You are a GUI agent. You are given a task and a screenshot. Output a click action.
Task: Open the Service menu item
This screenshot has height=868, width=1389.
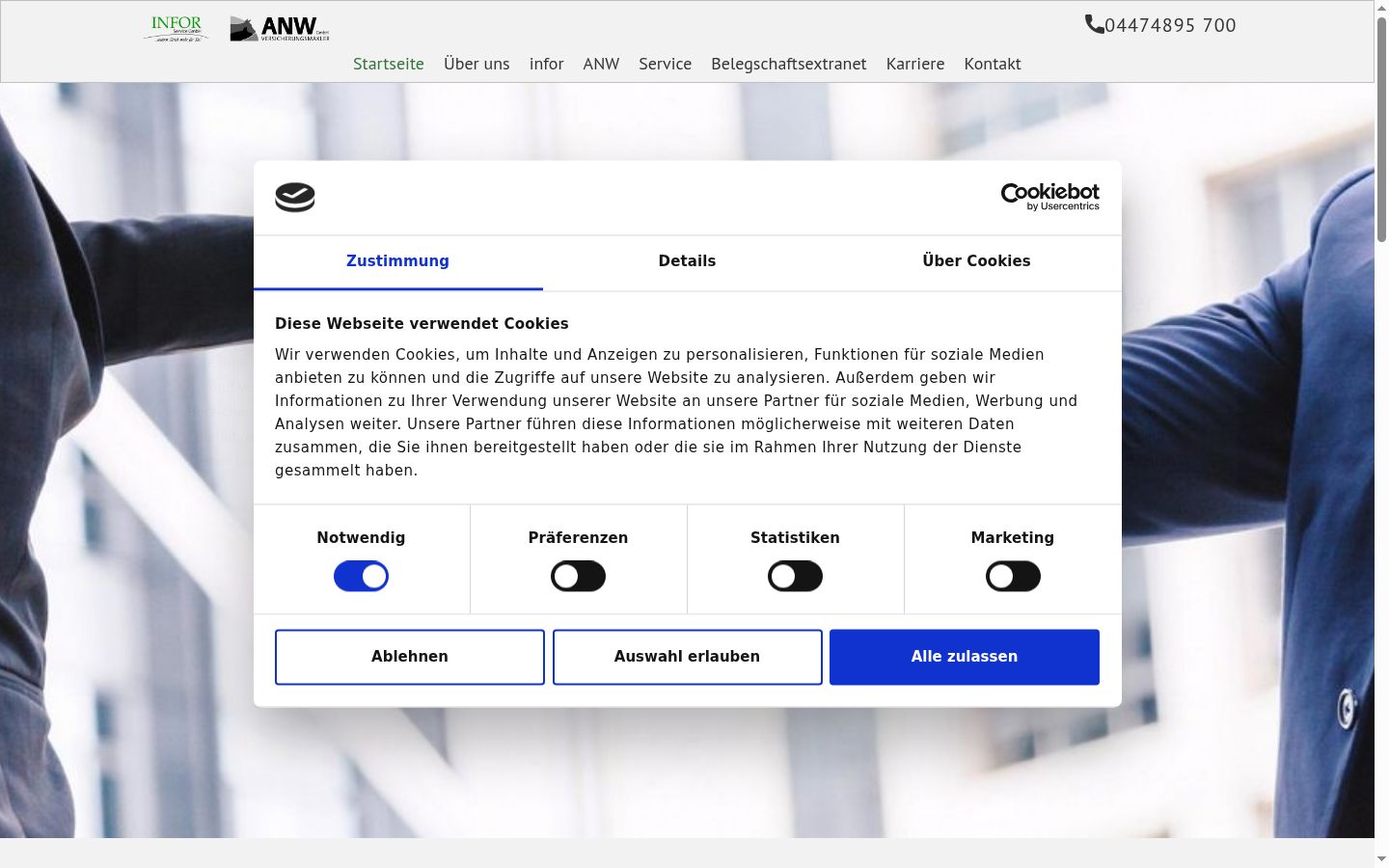coord(665,64)
